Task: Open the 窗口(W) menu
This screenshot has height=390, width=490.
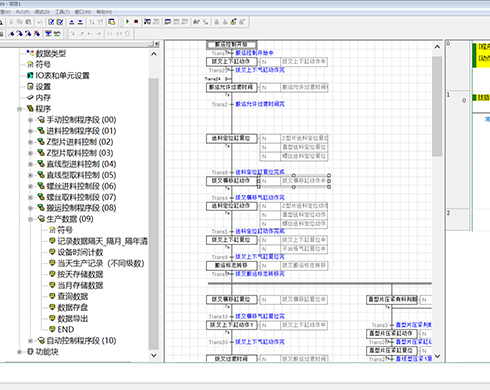Action: [x=83, y=12]
